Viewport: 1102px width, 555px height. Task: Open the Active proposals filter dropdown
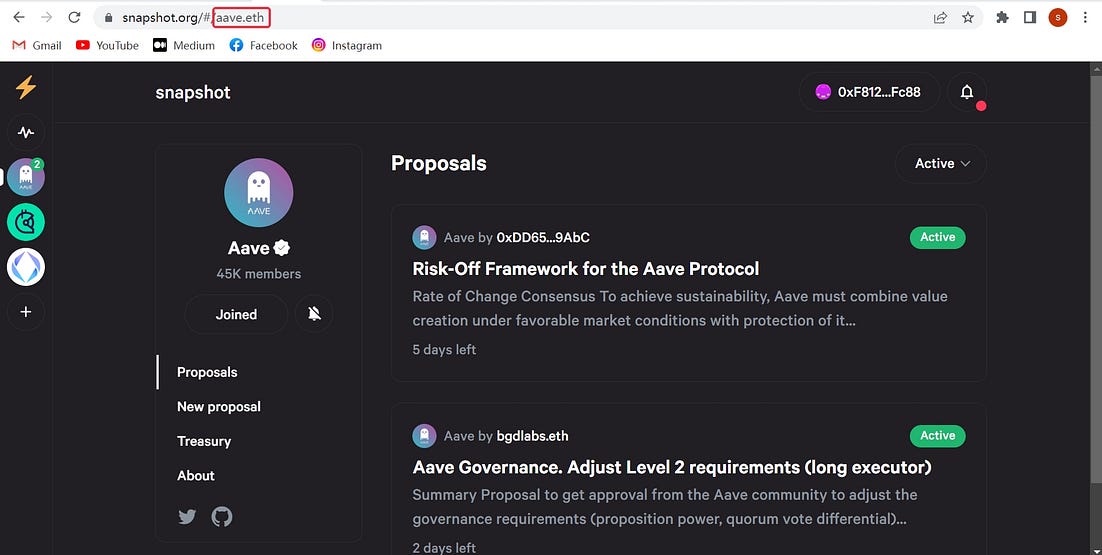[941, 164]
